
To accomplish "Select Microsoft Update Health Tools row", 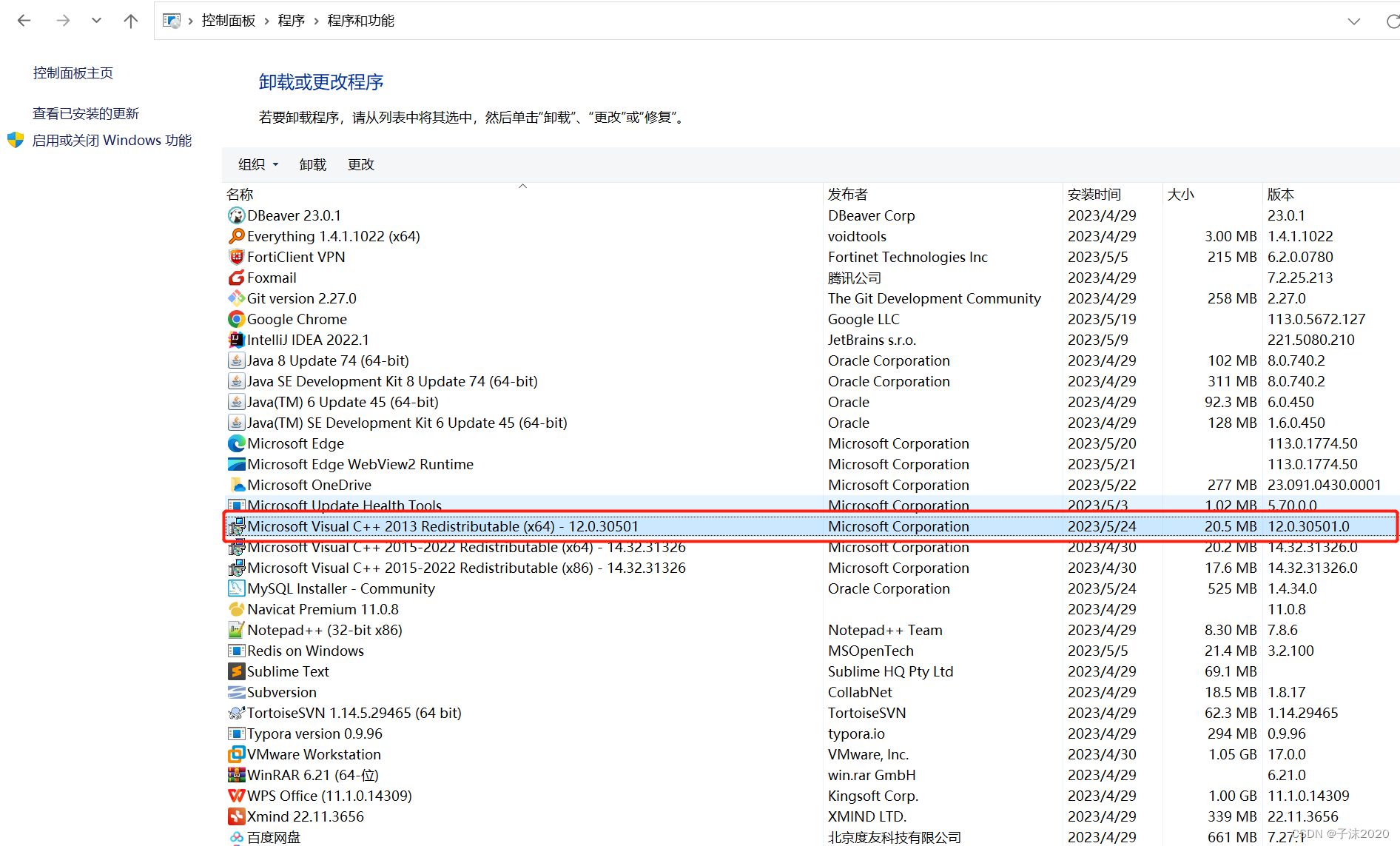I will point(811,504).
